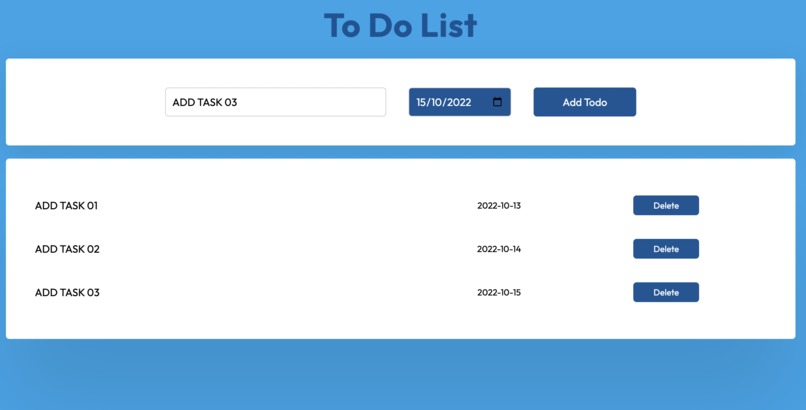
Task: Select the ADD TASK 03 list row text
Action: 67,292
